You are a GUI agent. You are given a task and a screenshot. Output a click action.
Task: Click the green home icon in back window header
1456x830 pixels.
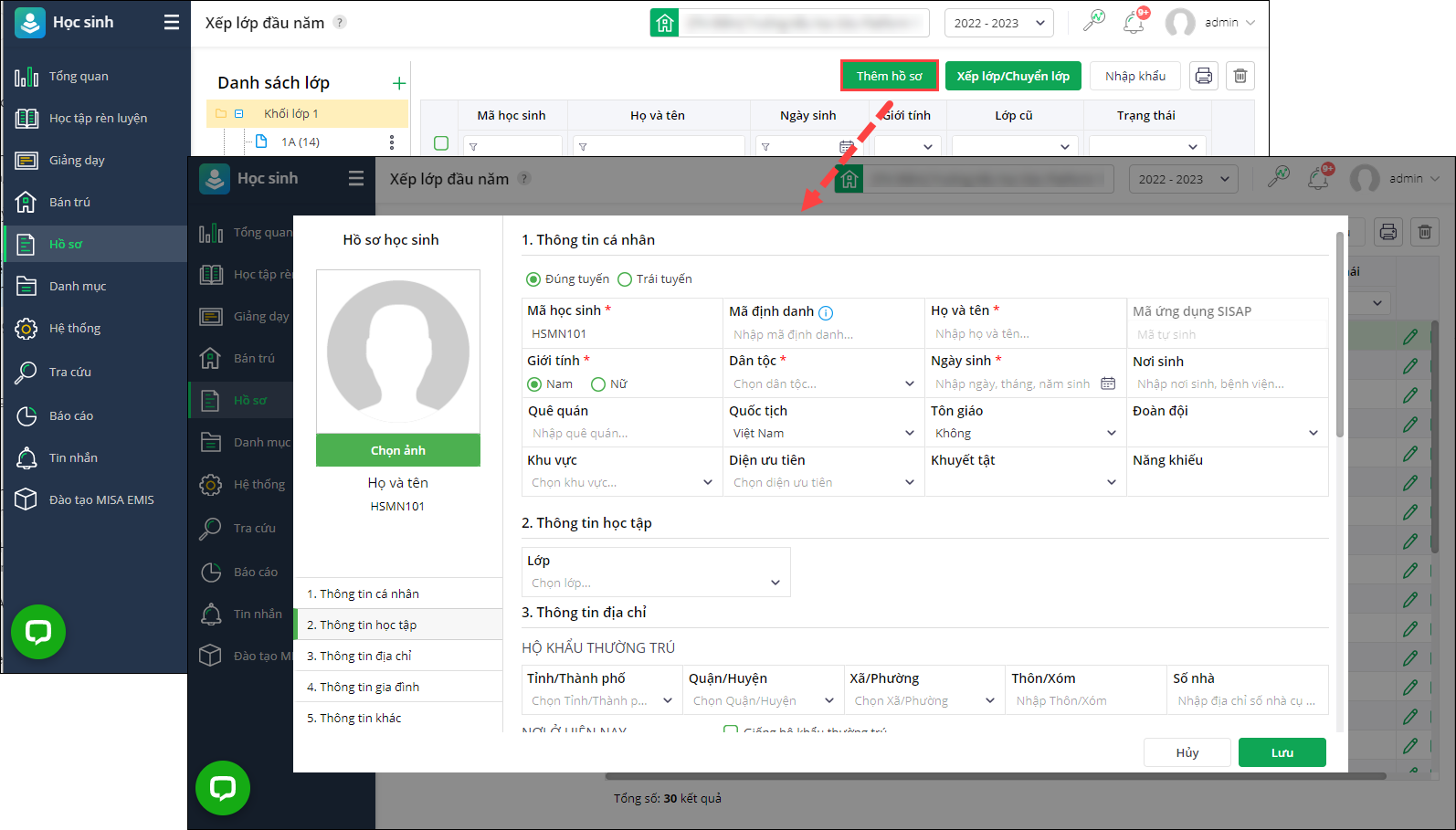coord(665,23)
